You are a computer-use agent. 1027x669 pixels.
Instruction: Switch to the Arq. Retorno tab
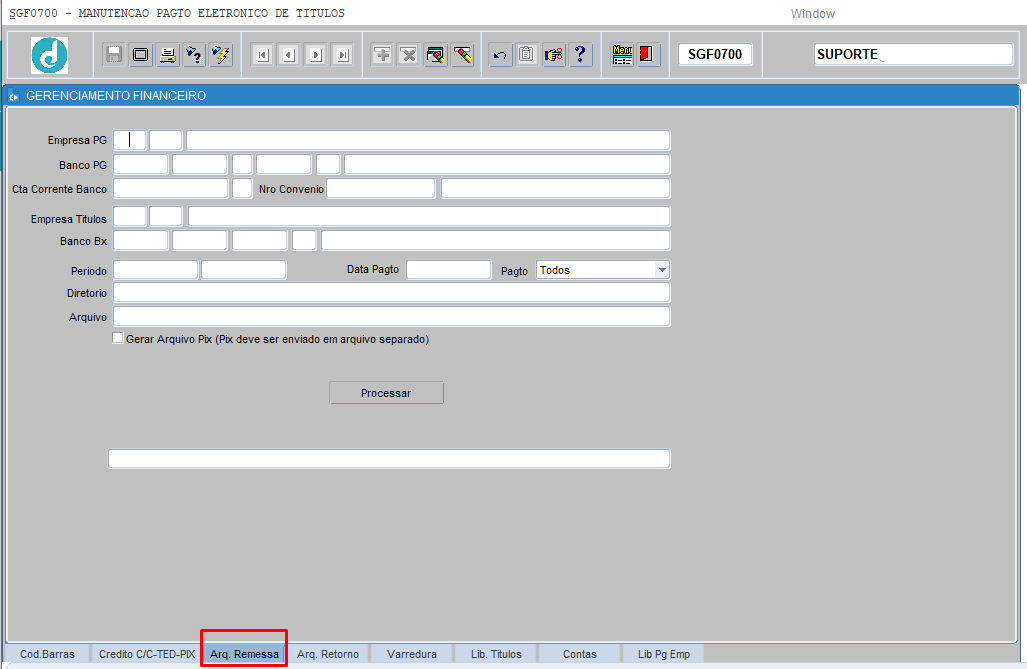[328, 654]
